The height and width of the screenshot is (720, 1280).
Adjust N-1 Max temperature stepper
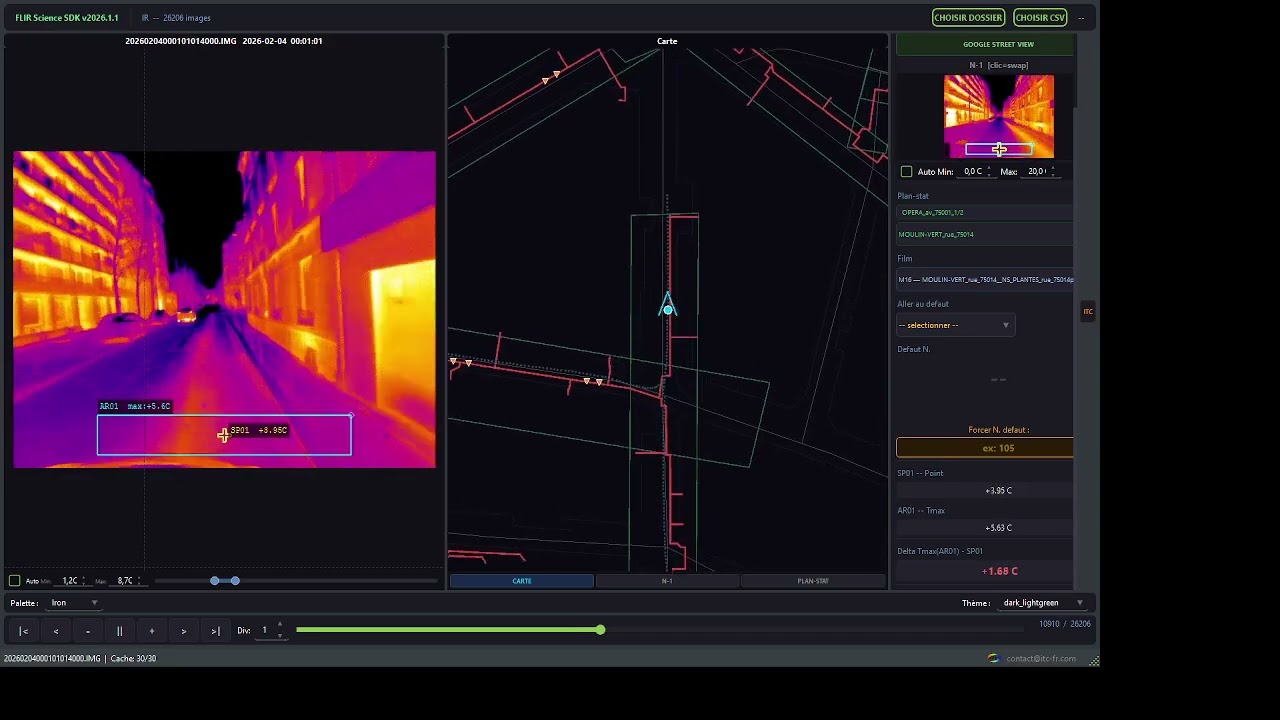[x=1054, y=172]
